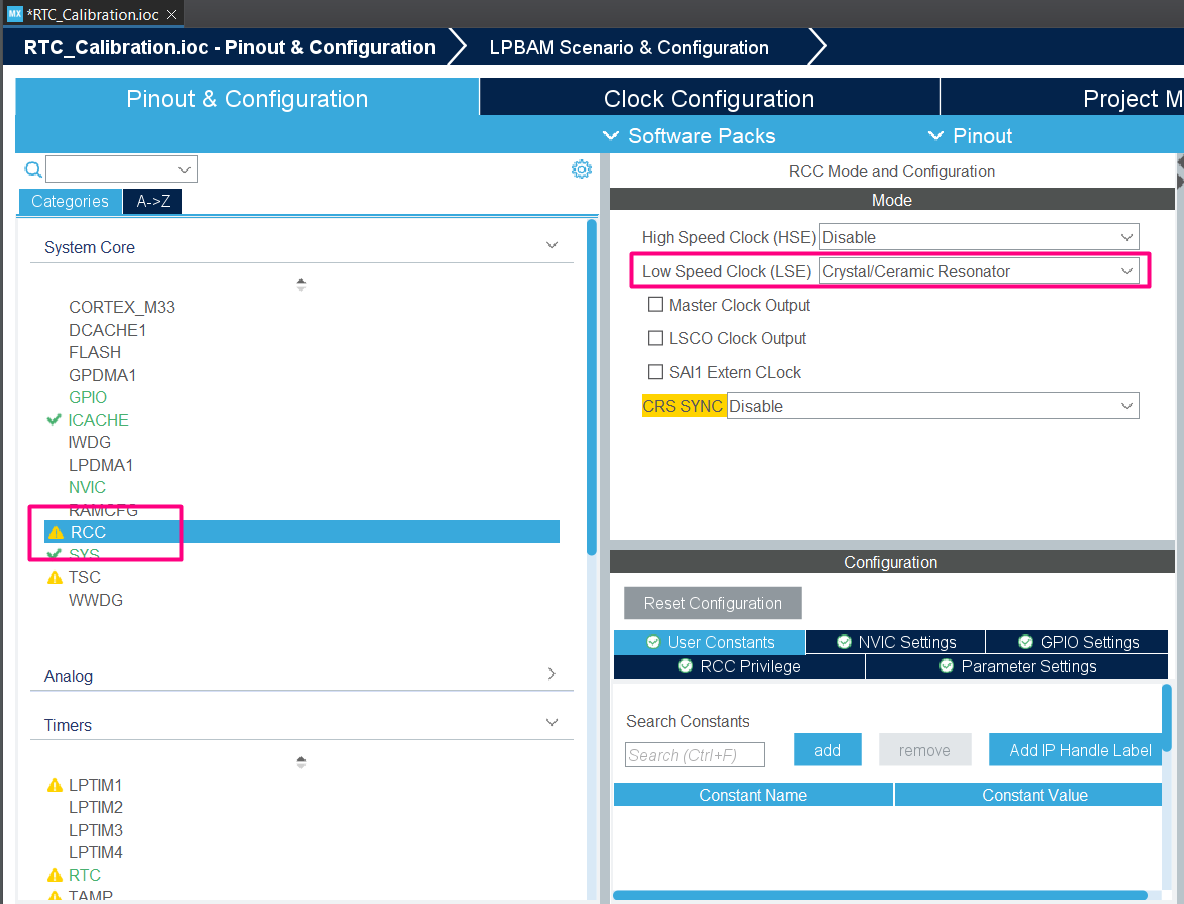The width and height of the screenshot is (1184, 904).
Task: Select the A->Z sorting tab
Action: [x=152, y=201]
